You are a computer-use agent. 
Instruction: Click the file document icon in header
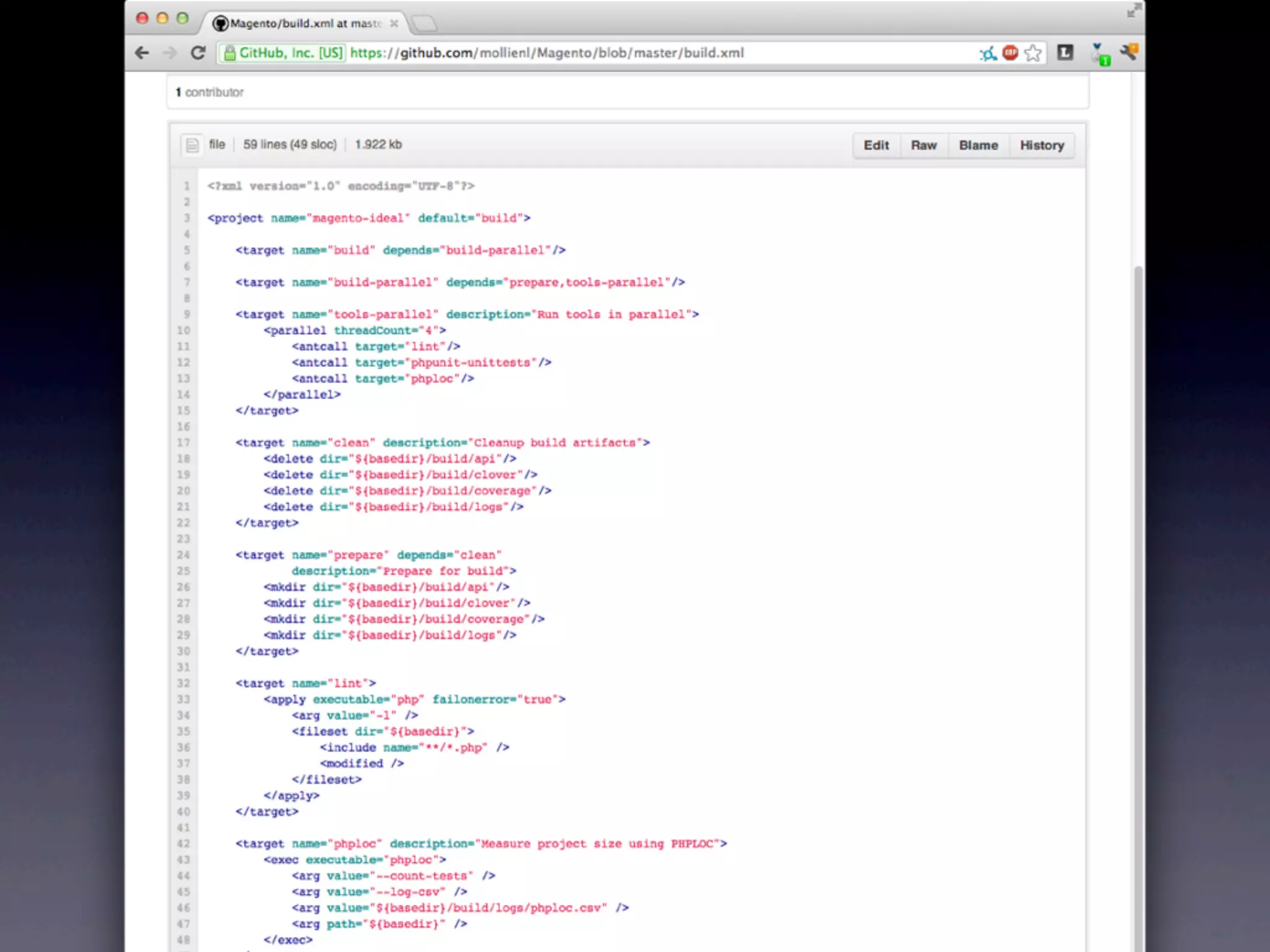click(192, 145)
